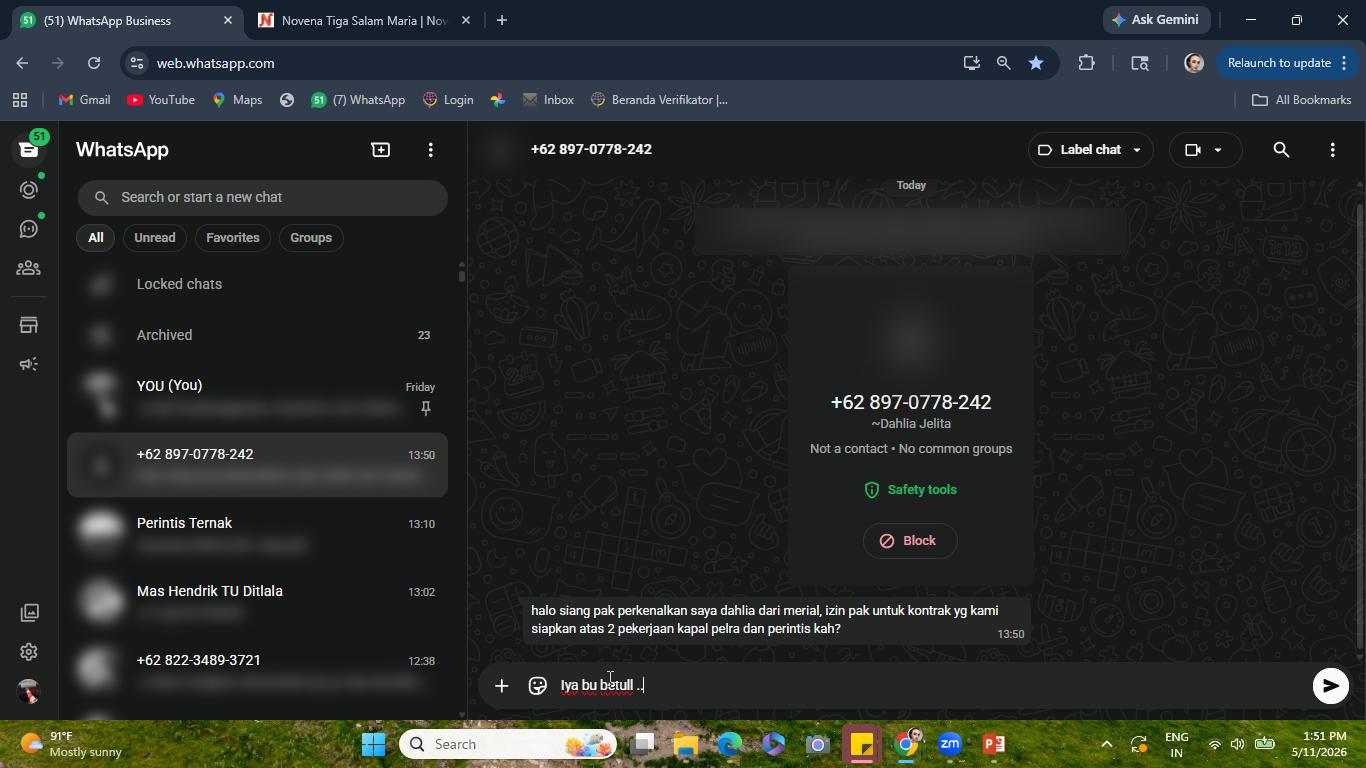
Task: Open the Chrome media controls icon
Action: [x=1139, y=63]
